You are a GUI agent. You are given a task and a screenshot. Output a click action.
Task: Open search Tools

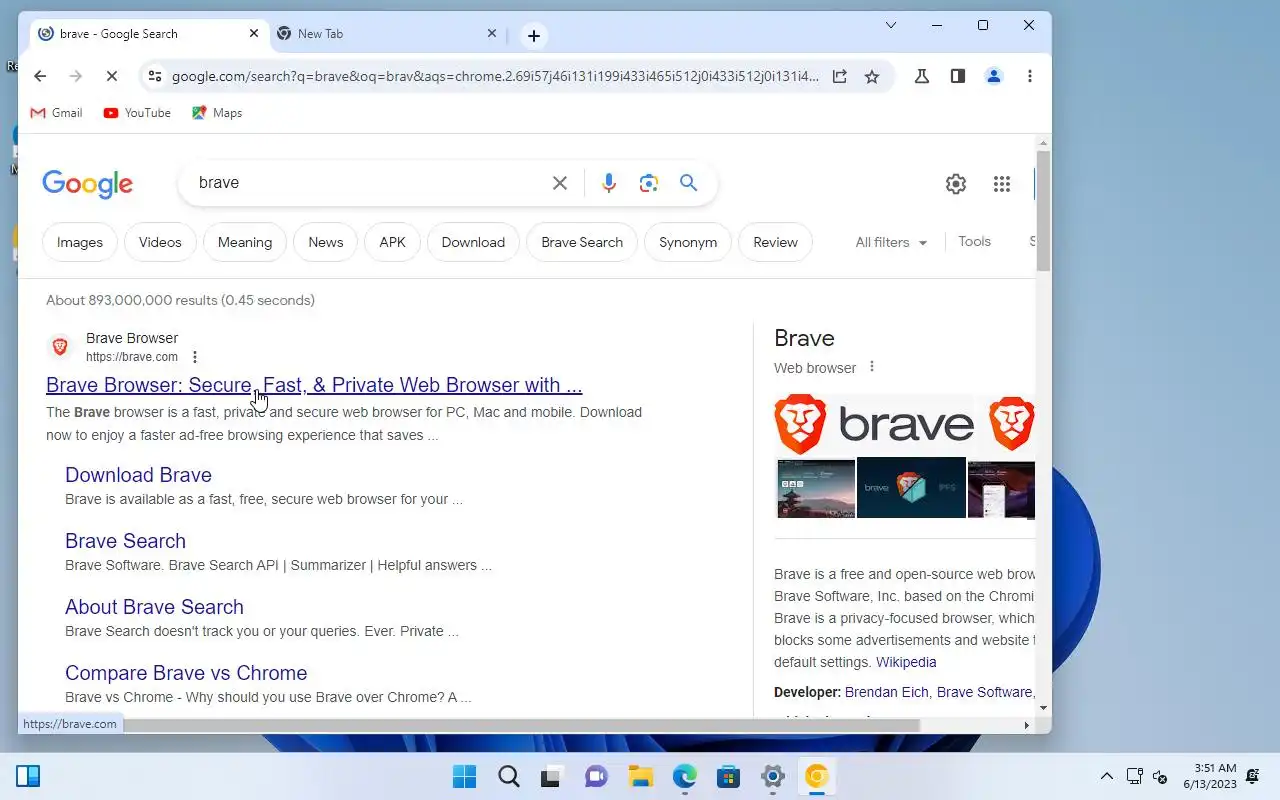click(974, 241)
